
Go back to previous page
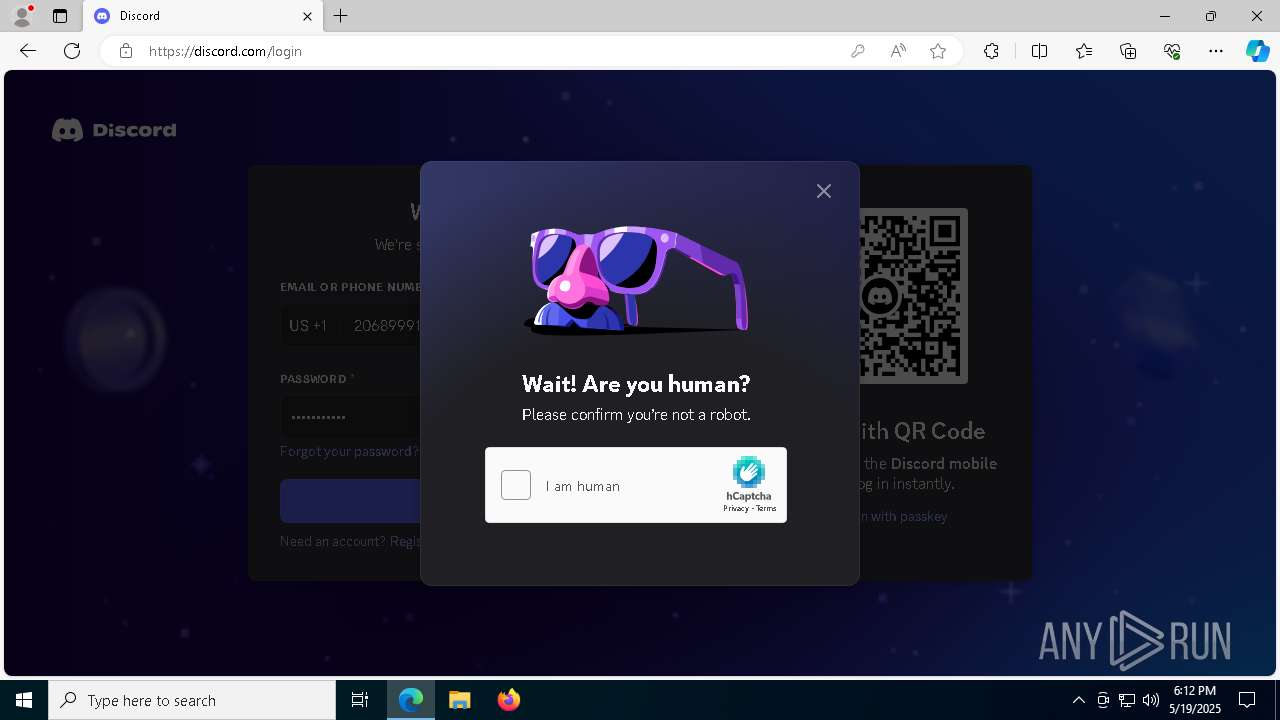[28, 51]
